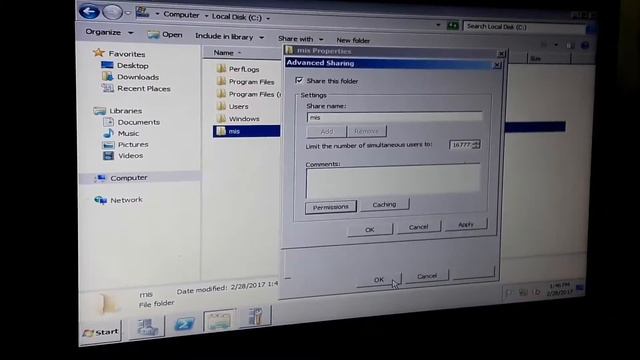
Task: Select the mis folder in file list
Action: pyautogui.click(x=247, y=131)
